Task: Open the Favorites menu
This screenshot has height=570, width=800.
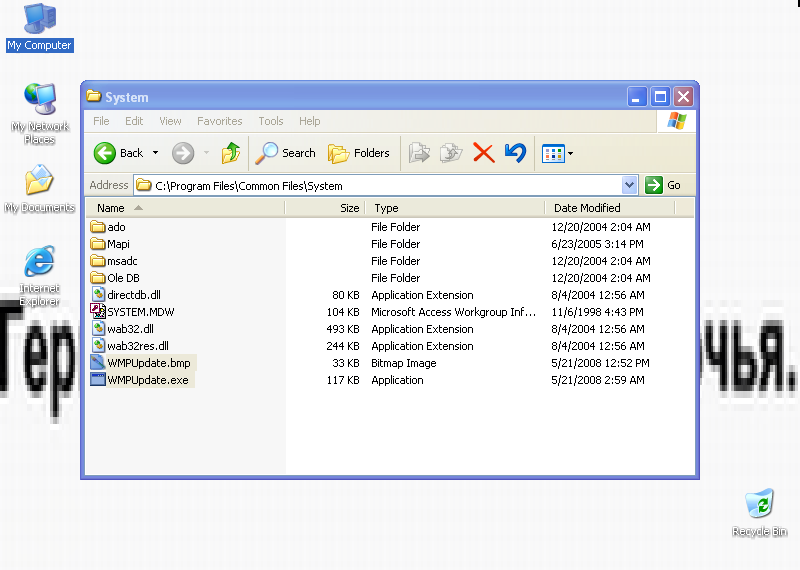Action: (219, 121)
